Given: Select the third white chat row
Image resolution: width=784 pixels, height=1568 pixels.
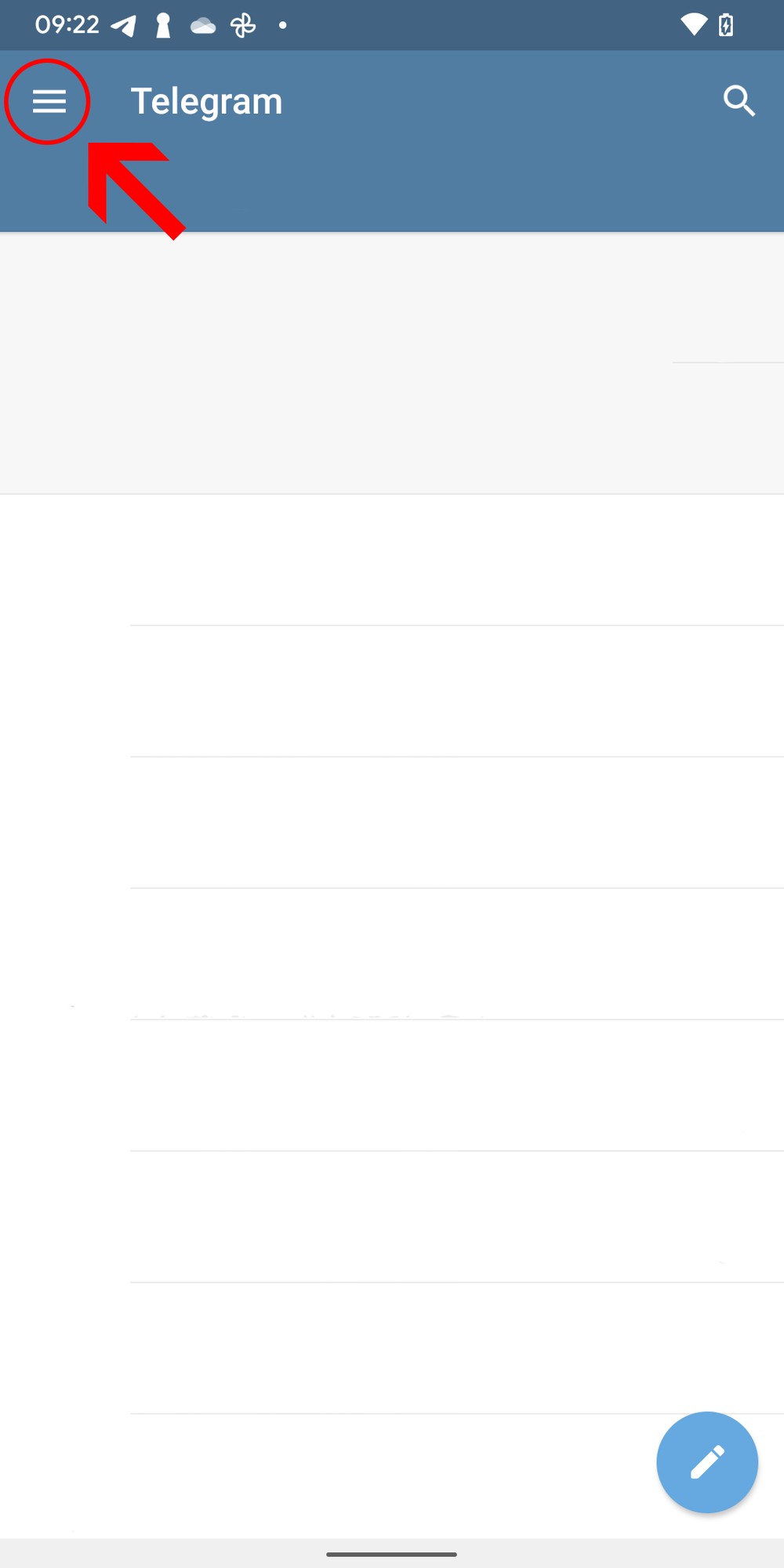Looking at the screenshot, I should 392,822.
